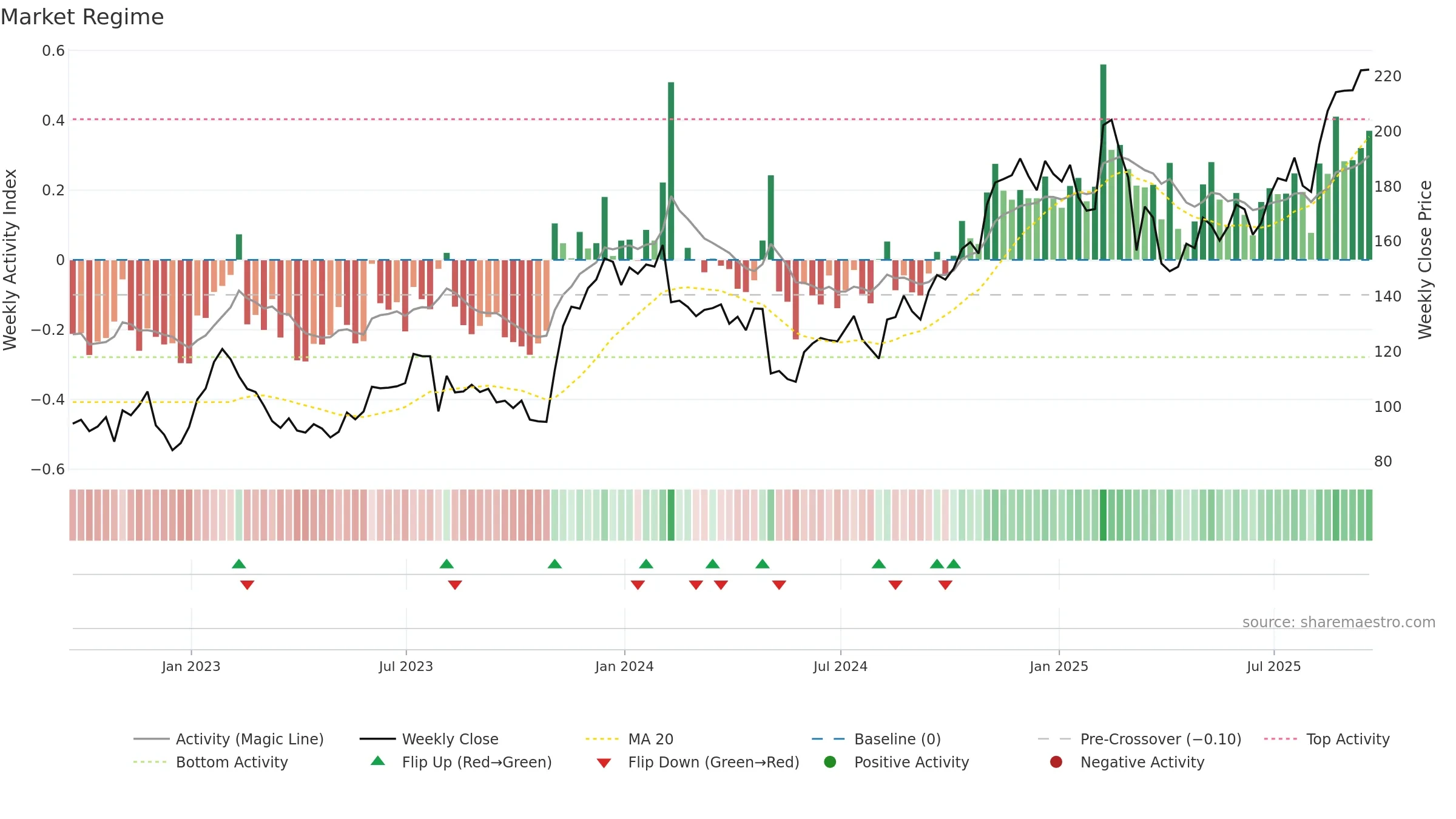Click the 220 price axis tick

(1388, 76)
